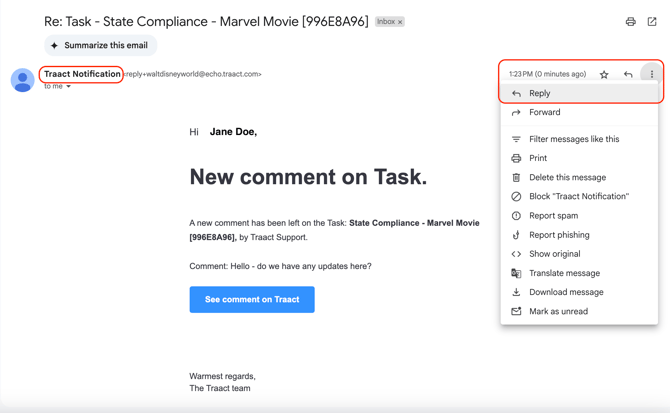Click the blocked-circle icon beside Block entry
The width and height of the screenshot is (670, 413).
(x=516, y=196)
